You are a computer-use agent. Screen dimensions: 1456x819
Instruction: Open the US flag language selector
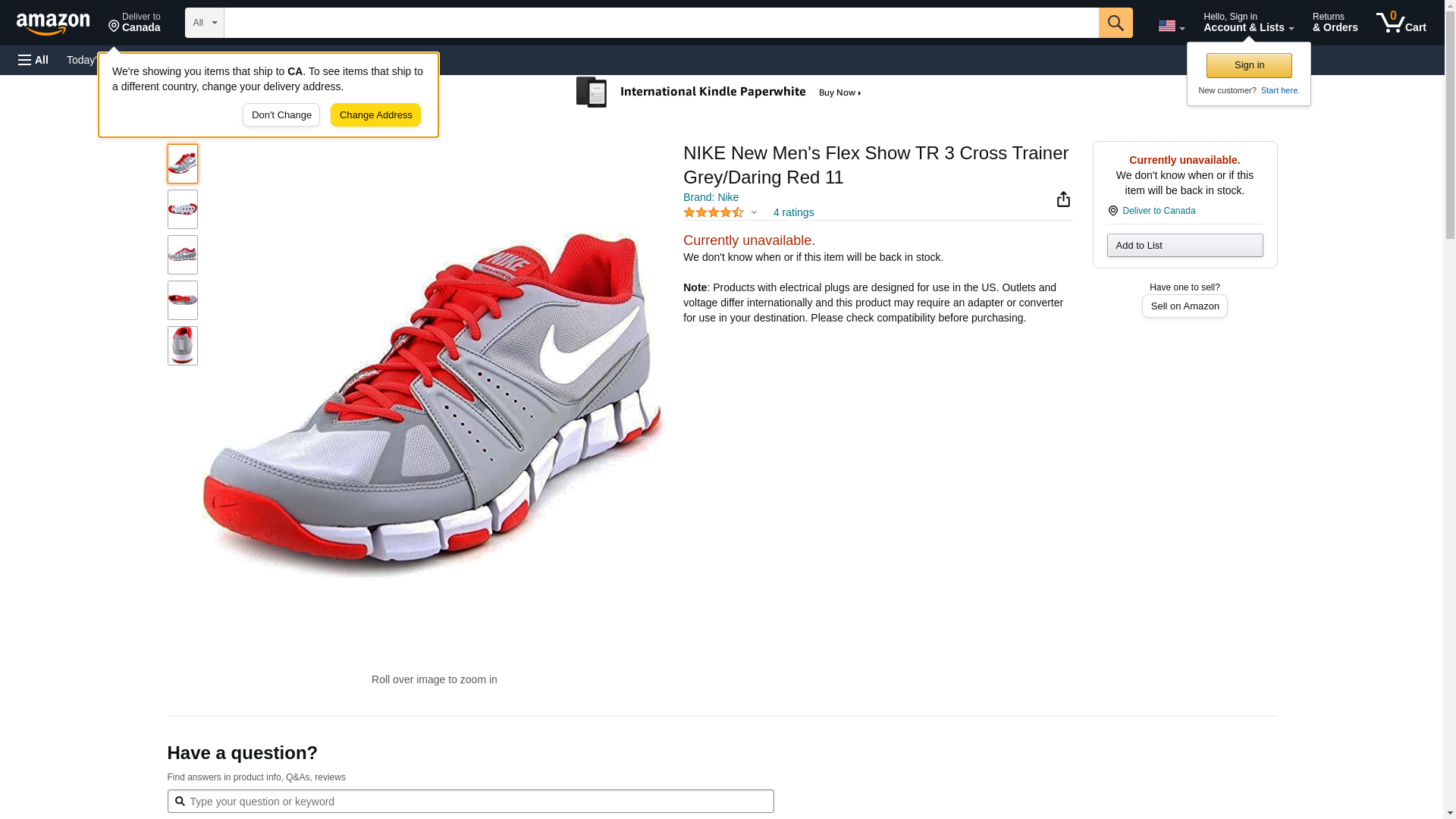click(1171, 27)
